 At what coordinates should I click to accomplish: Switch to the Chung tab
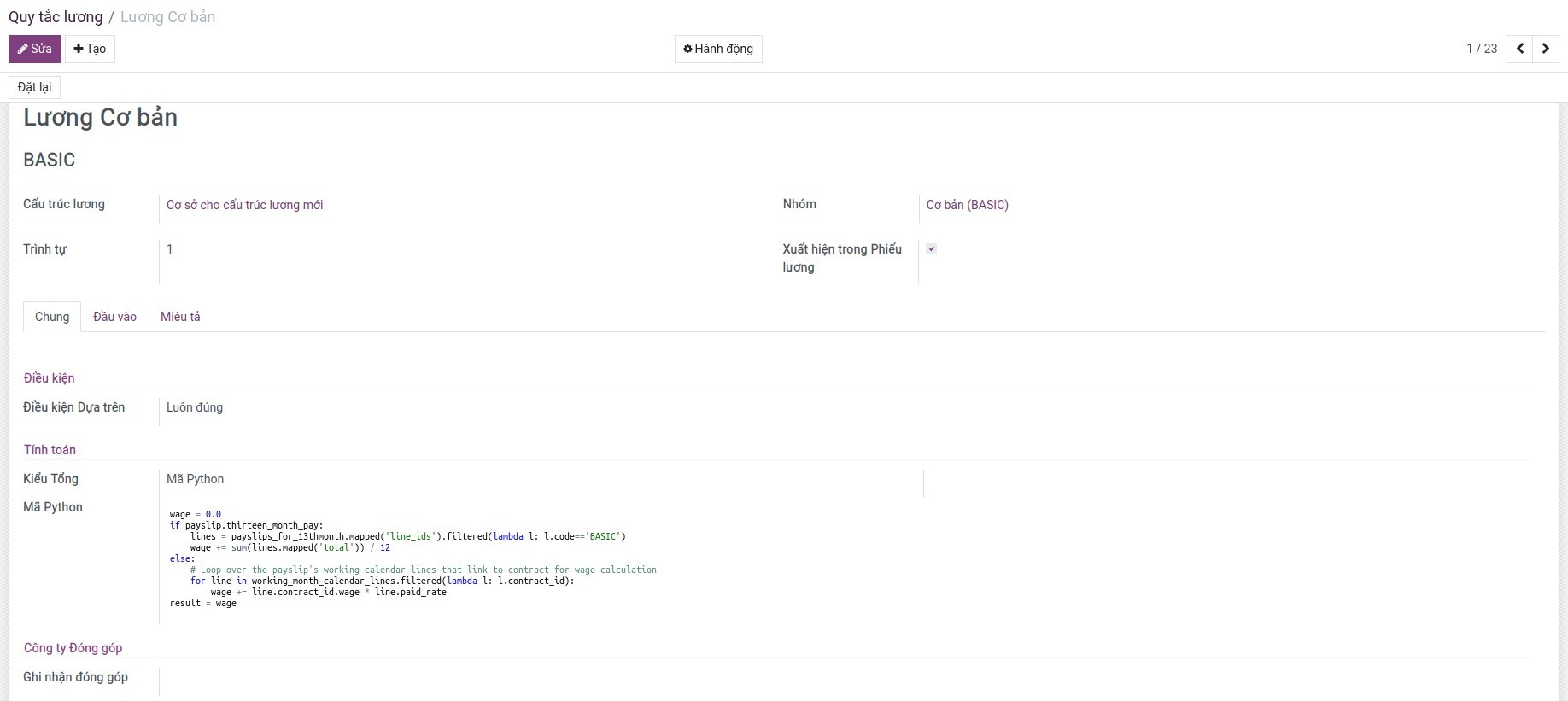[52, 317]
